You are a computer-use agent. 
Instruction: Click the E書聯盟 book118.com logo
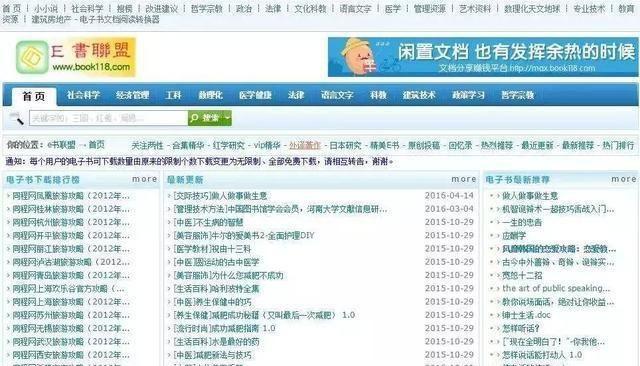pos(76,57)
